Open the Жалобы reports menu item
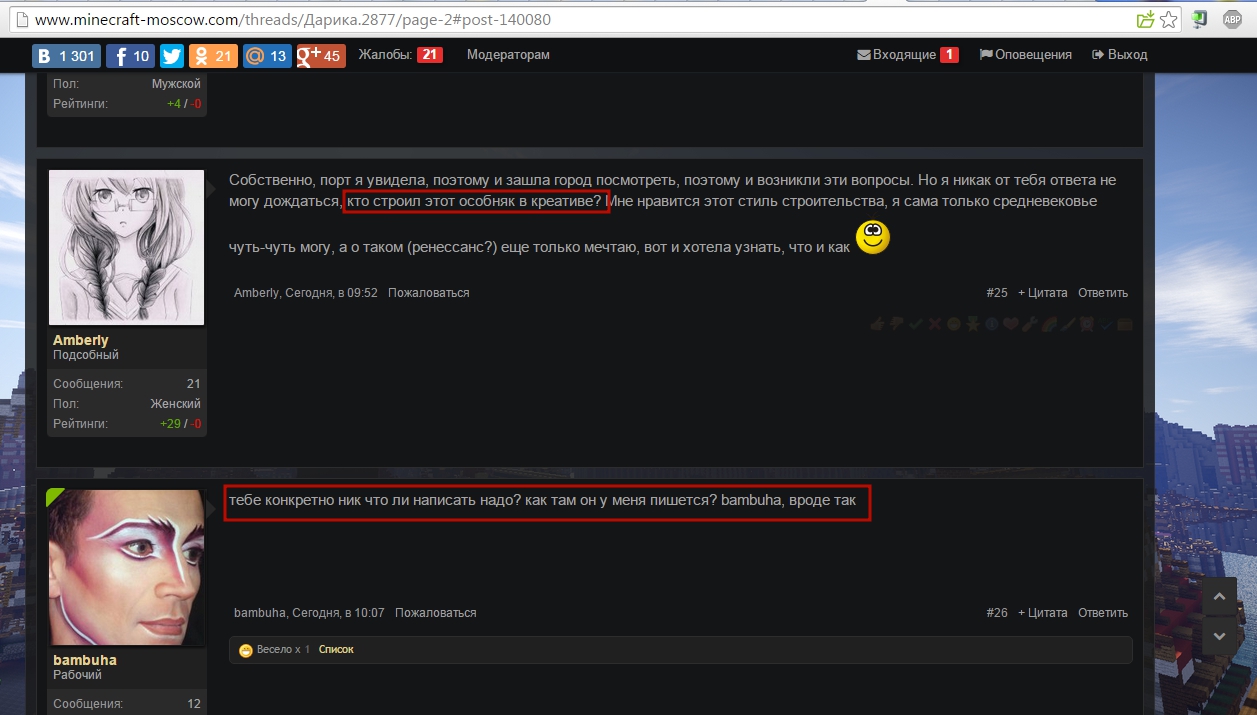Screen dimensions: 1257x715 click(399, 55)
